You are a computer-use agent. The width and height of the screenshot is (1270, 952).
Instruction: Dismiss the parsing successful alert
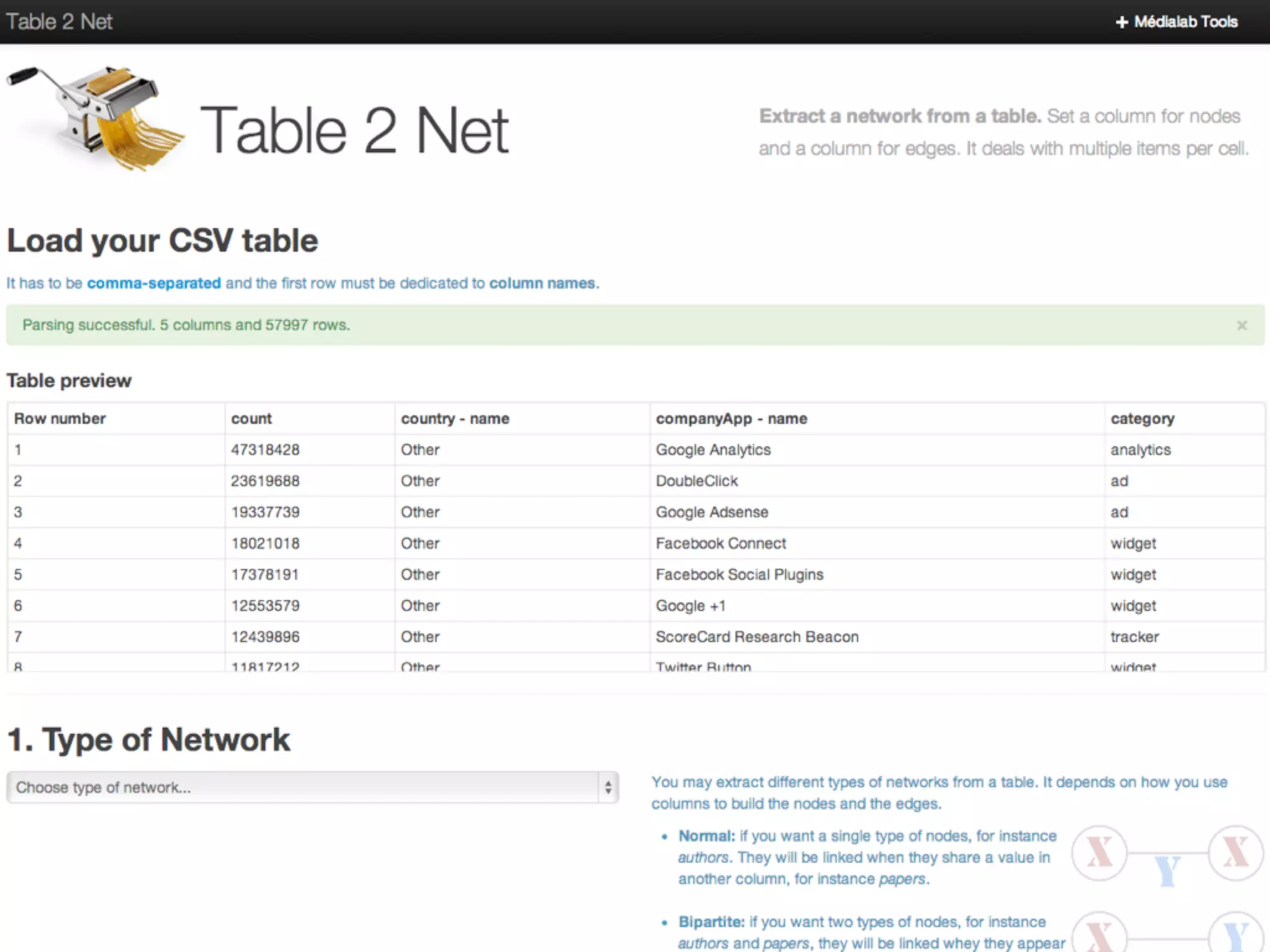click(x=1241, y=325)
